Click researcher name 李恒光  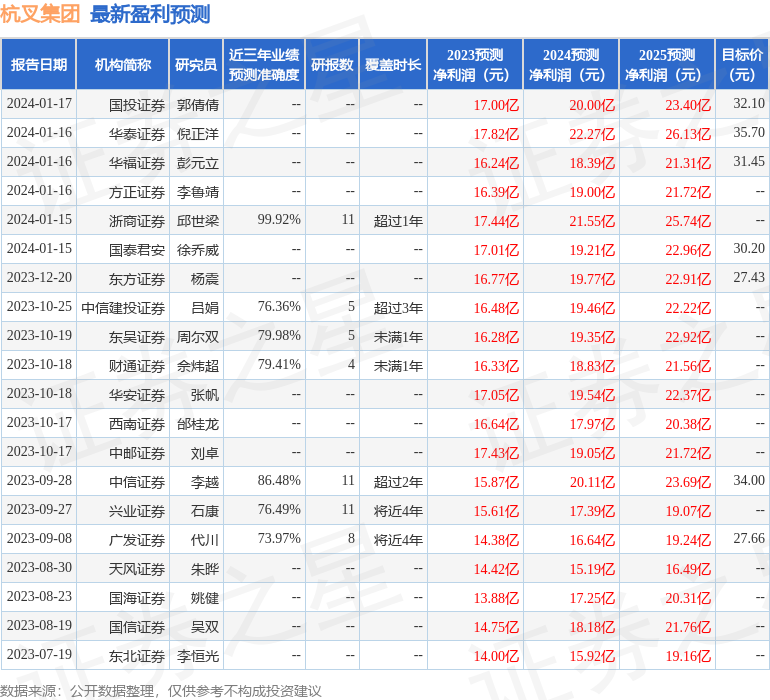198,656
